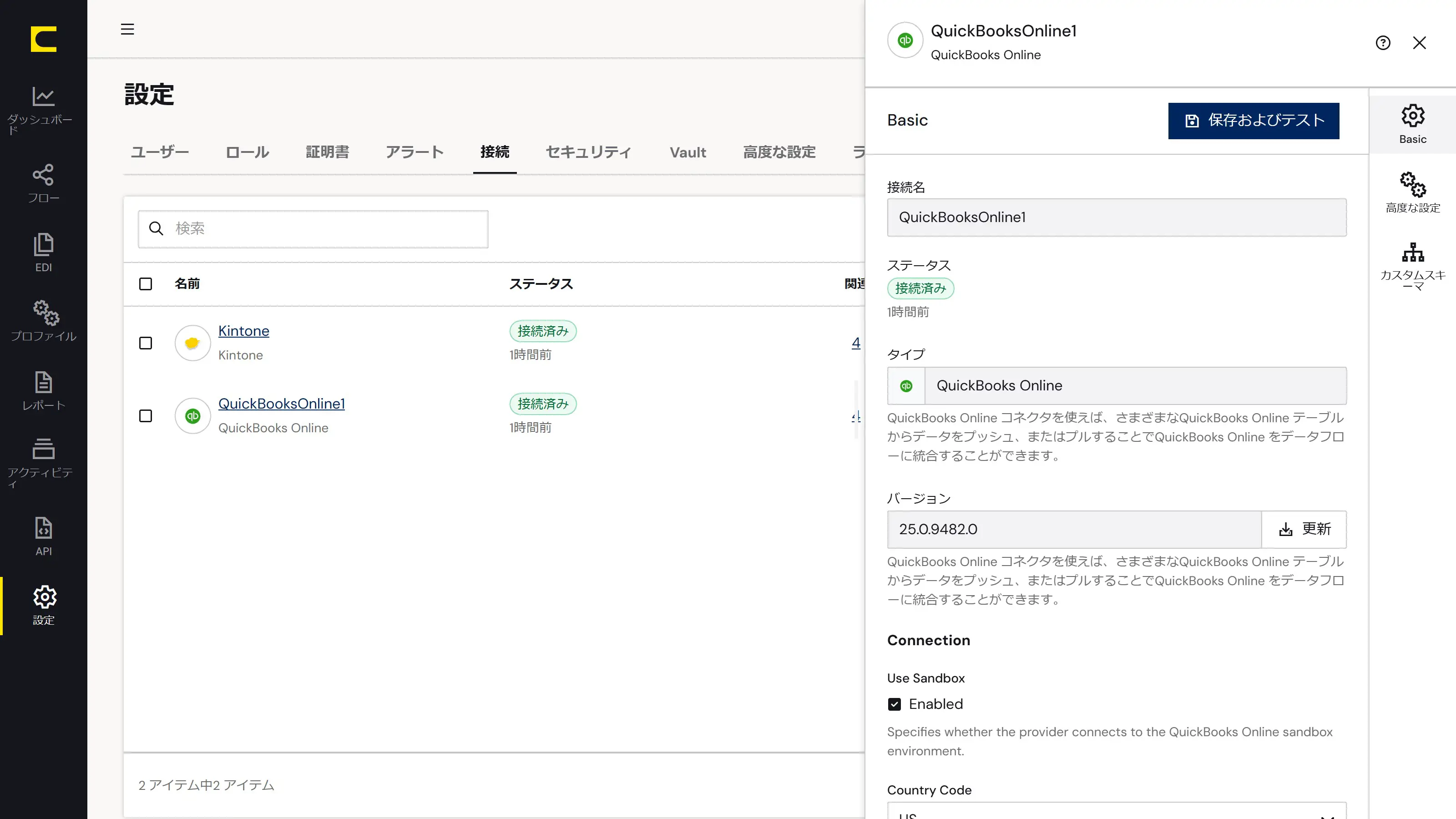Toggle the hamburger menu icon
The height and width of the screenshot is (819, 1456).
click(127, 29)
